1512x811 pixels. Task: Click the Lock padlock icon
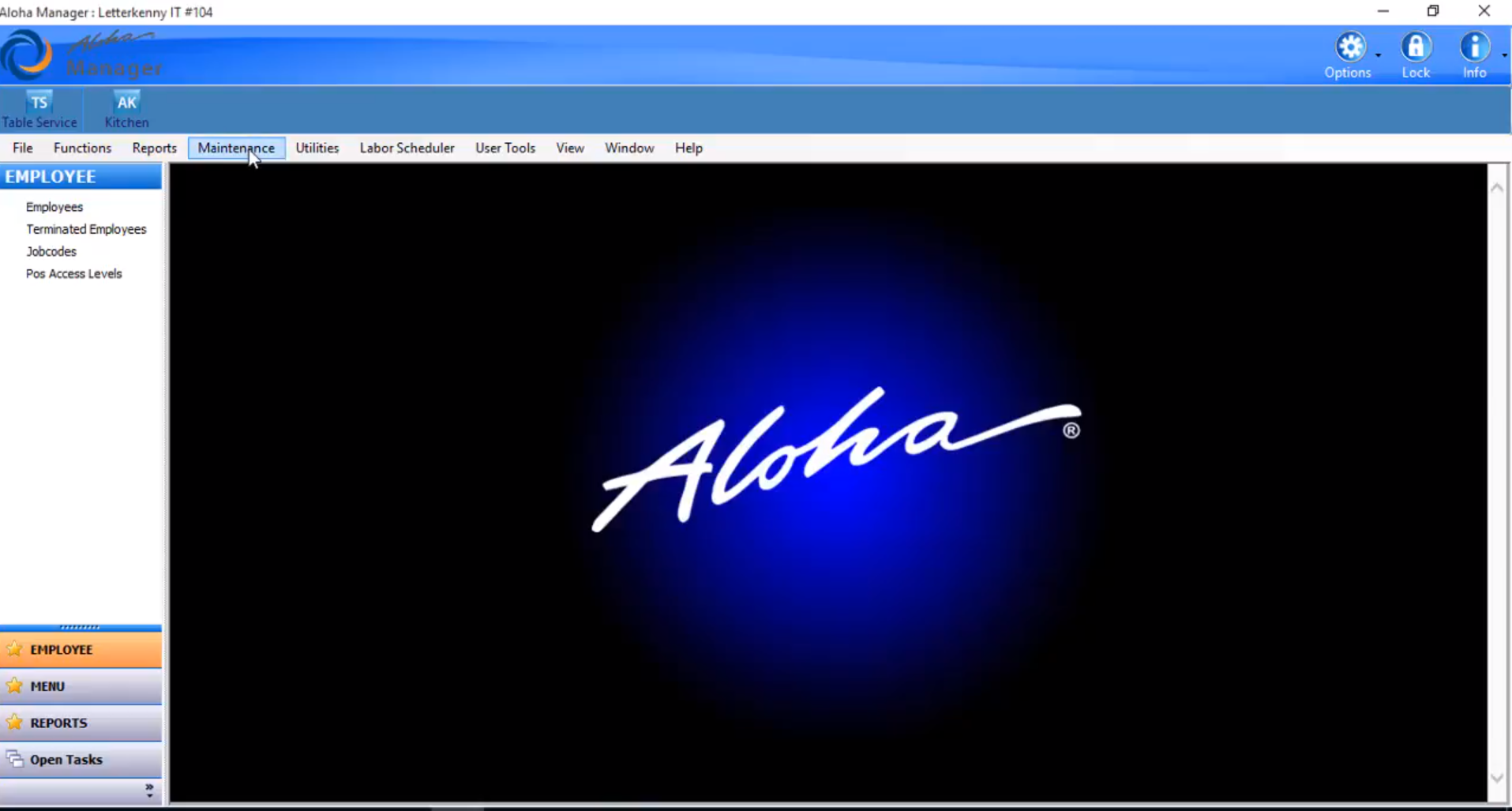1416,47
